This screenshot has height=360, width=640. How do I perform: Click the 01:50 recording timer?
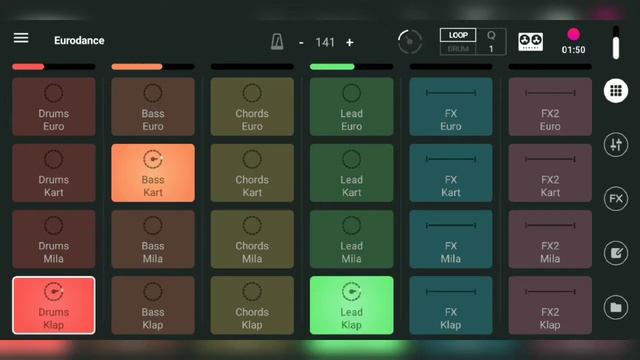(573, 50)
